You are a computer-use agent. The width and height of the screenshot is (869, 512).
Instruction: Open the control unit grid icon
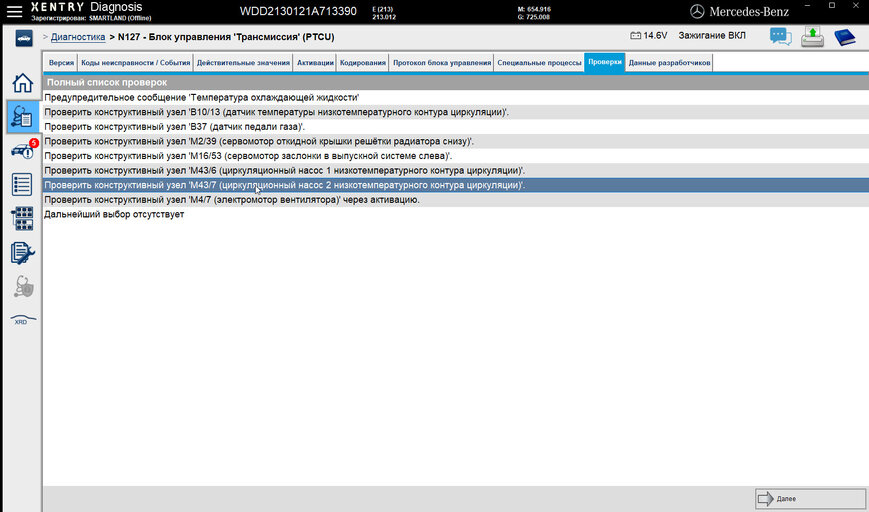pos(23,218)
